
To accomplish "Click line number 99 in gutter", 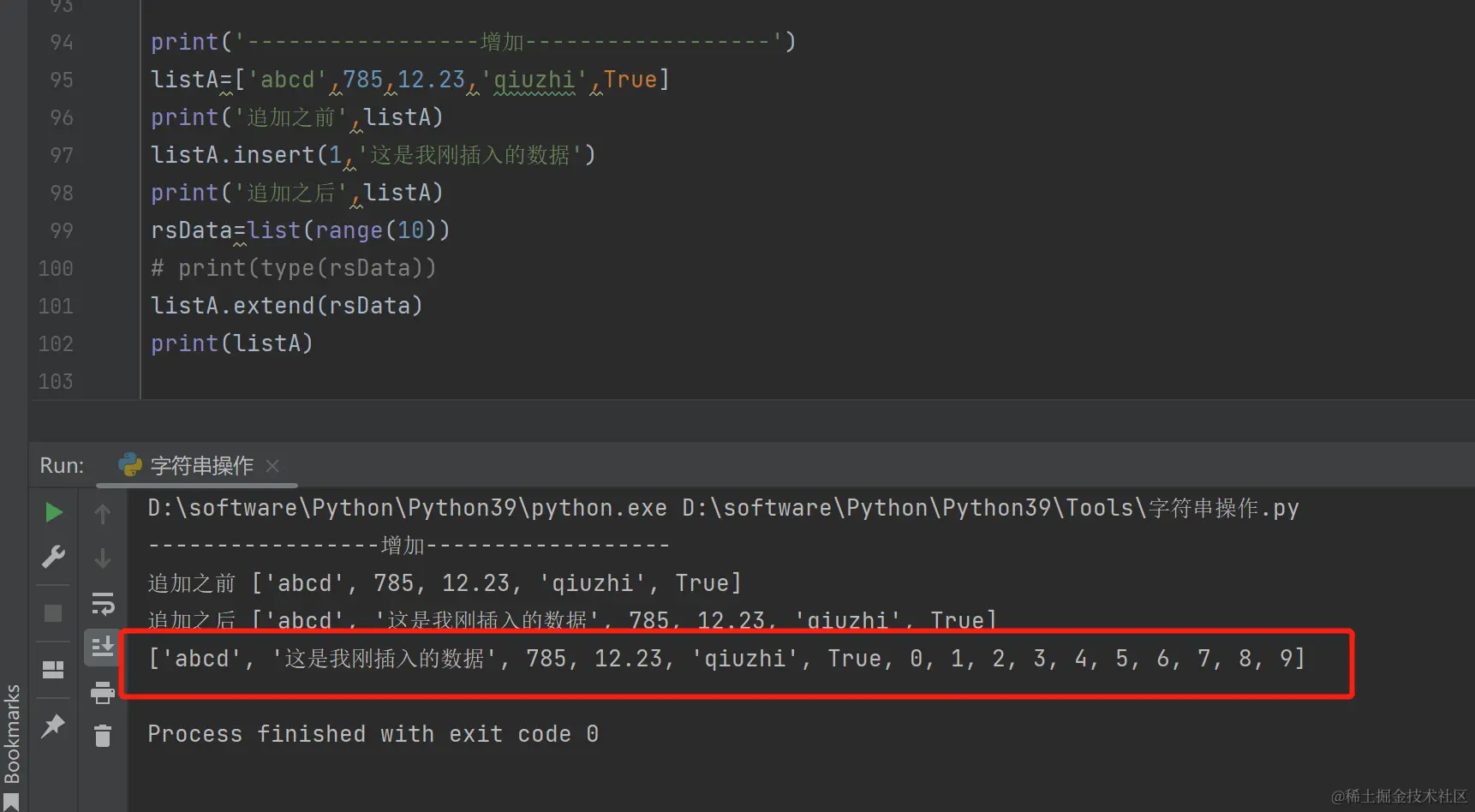I will pyautogui.click(x=62, y=230).
